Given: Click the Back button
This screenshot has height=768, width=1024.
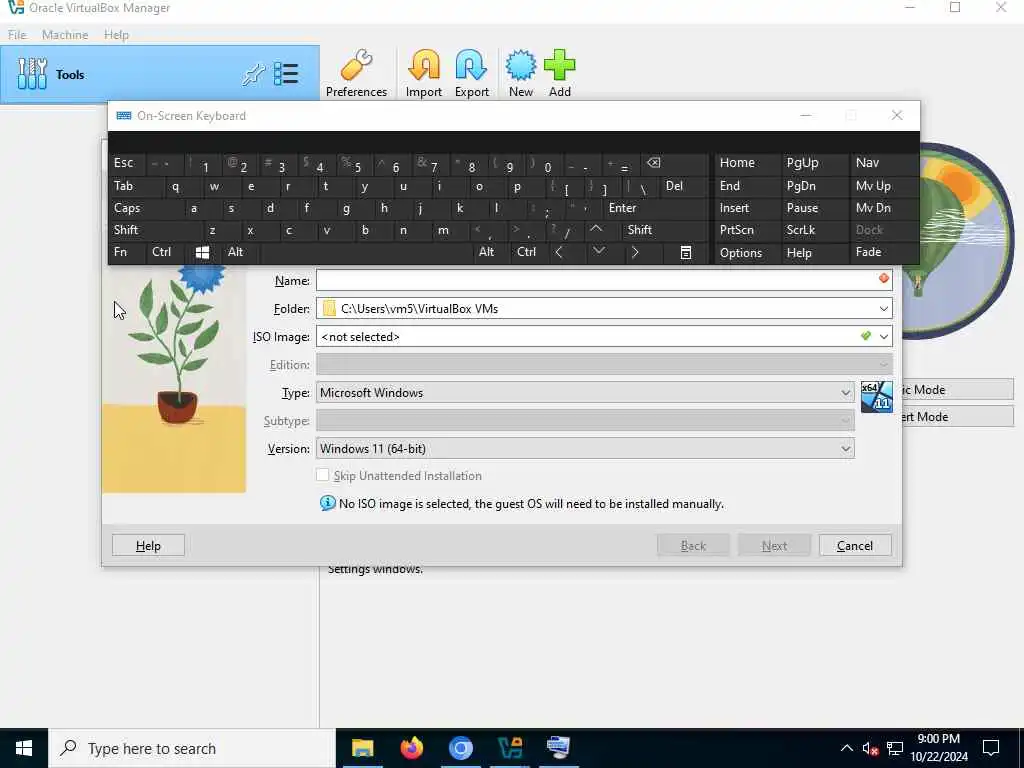Looking at the screenshot, I should (693, 545).
